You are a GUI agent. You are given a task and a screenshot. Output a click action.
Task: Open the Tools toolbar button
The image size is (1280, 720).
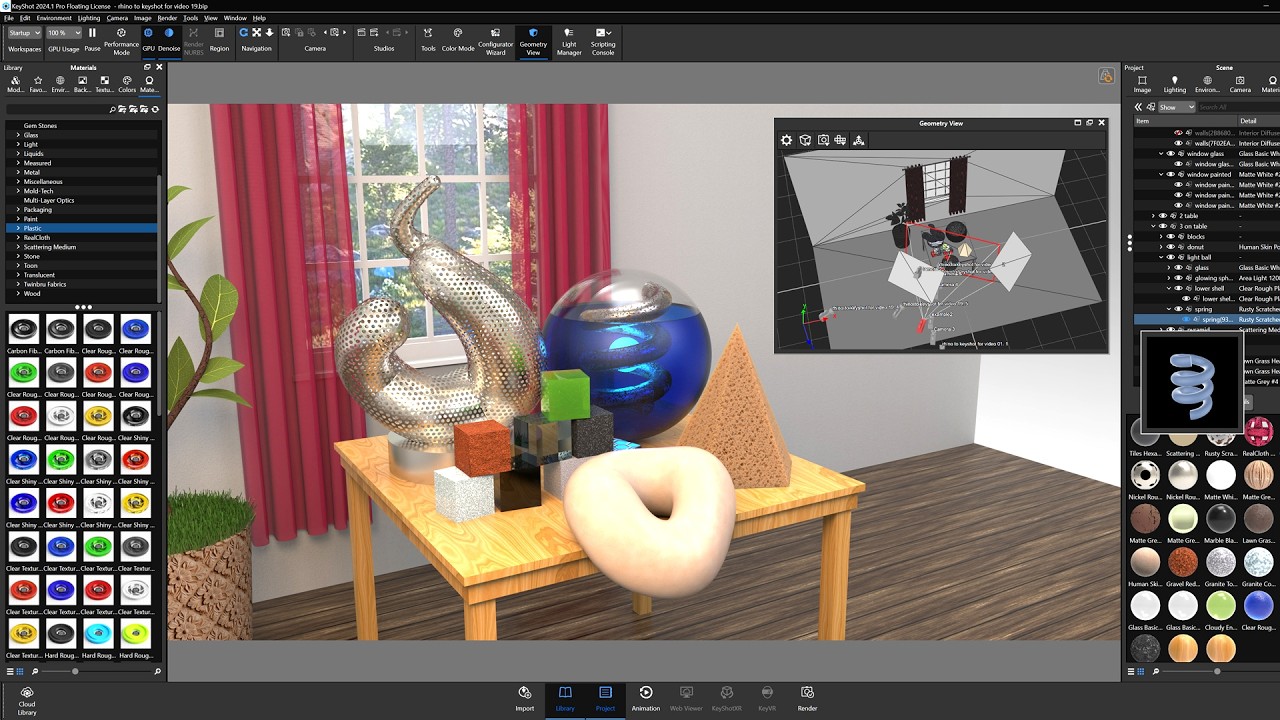(x=428, y=40)
